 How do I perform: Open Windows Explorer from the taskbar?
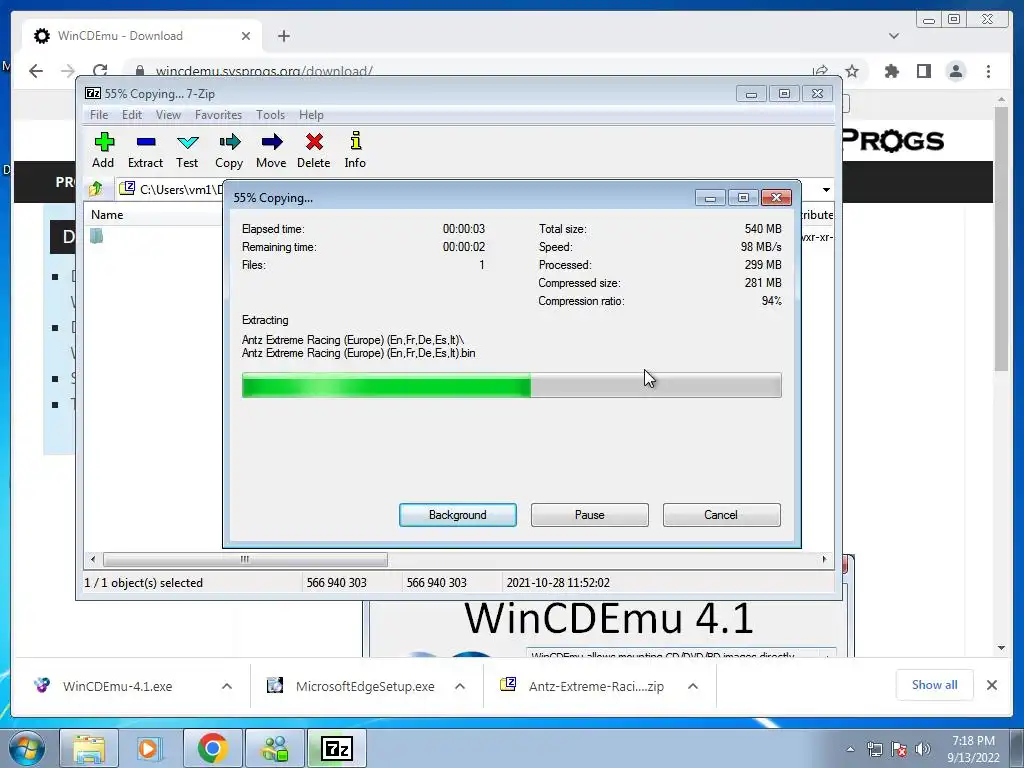click(x=88, y=748)
